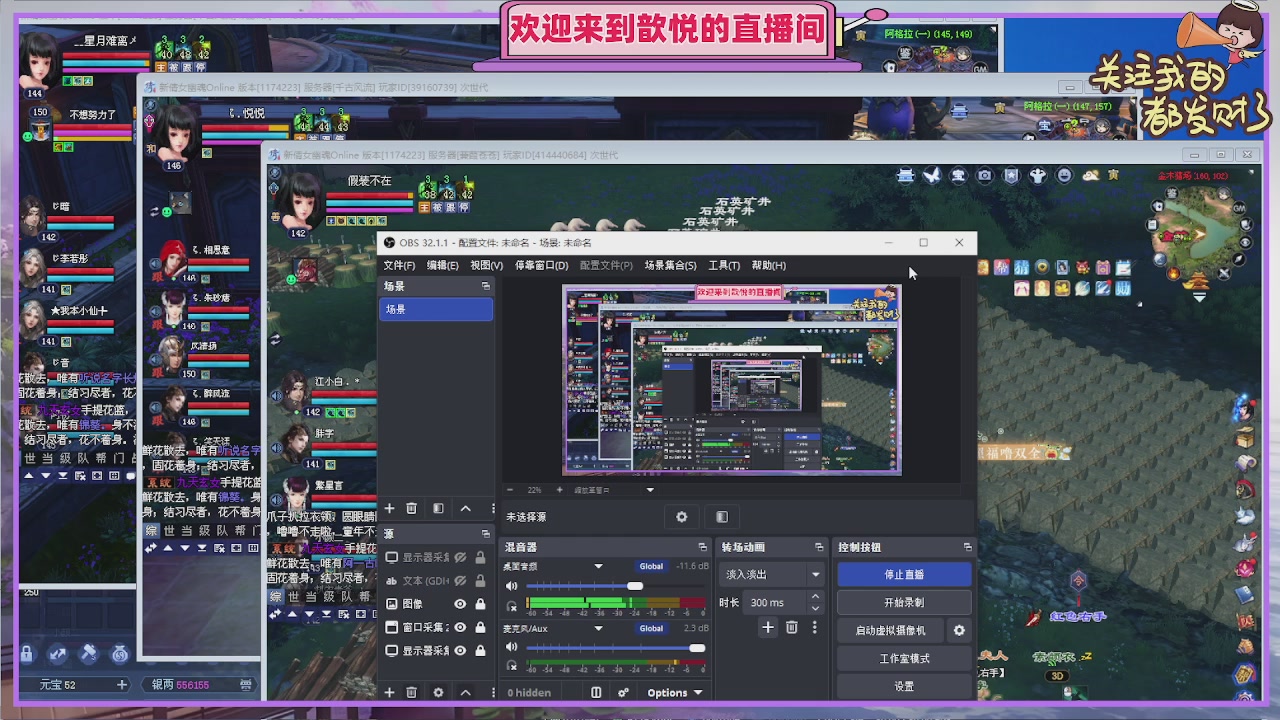The width and height of the screenshot is (1280, 720).
Task: Open properties gear beside 未选择源
Action: click(682, 517)
